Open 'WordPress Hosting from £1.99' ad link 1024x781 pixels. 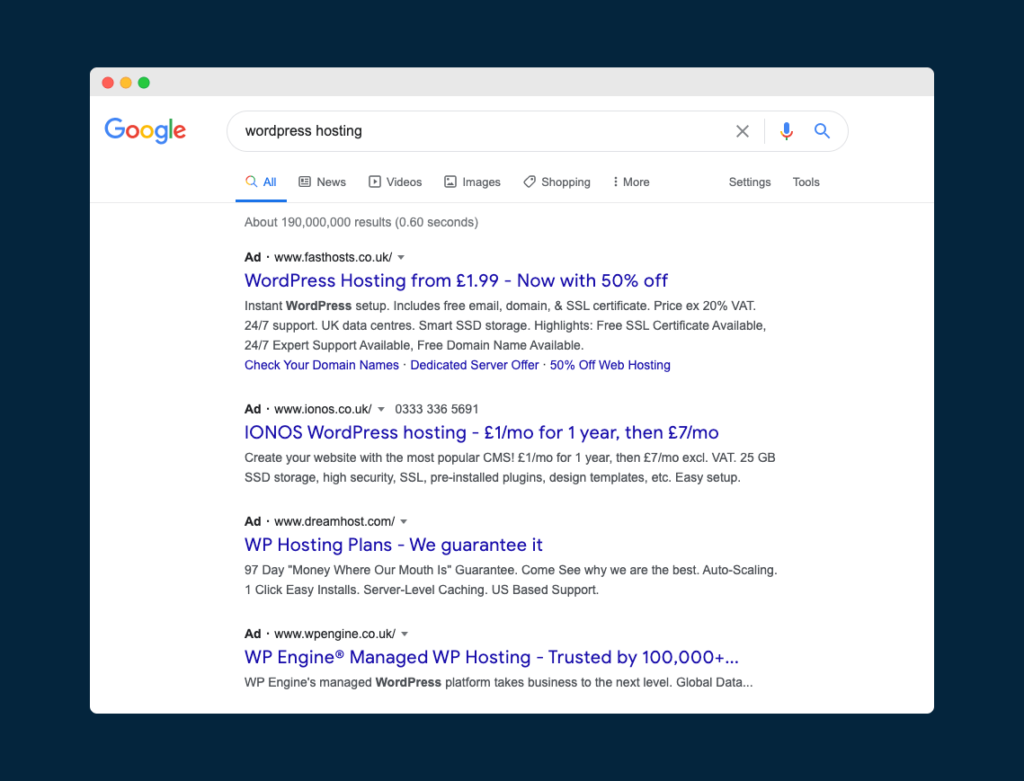(x=456, y=281)
